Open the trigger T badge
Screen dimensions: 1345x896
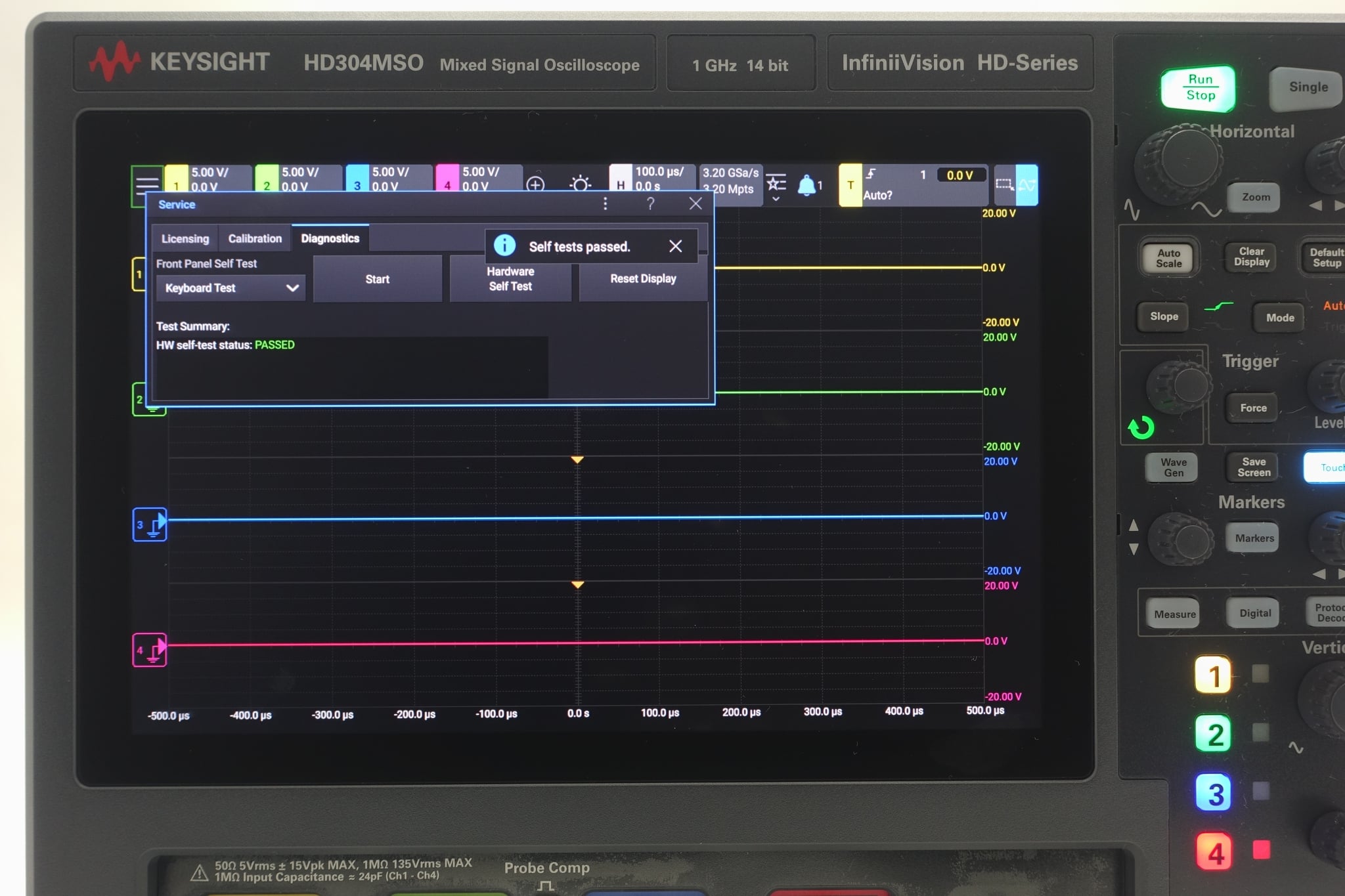850,185
